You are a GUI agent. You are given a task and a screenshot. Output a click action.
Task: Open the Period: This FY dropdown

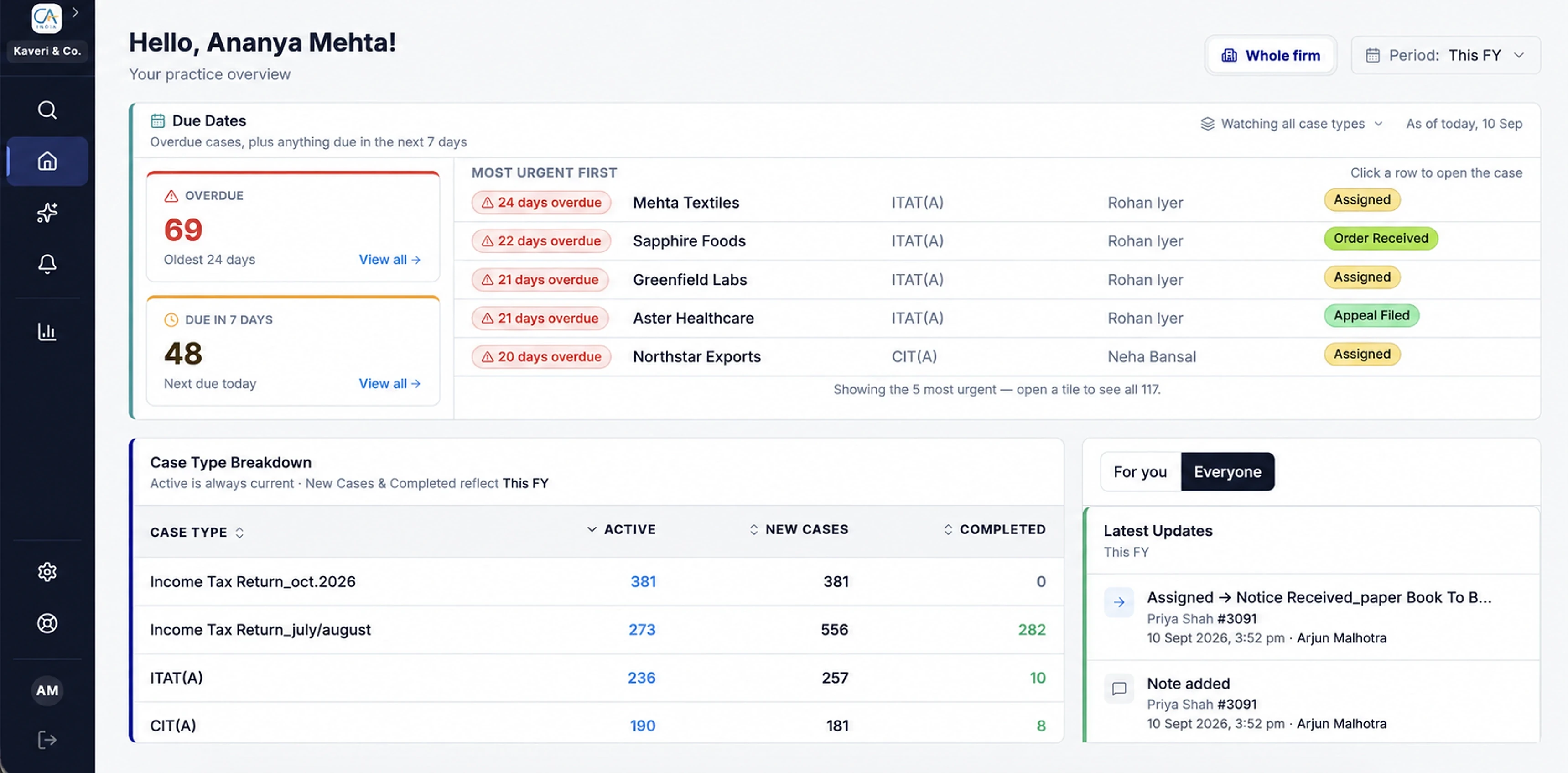[1445, 55]
